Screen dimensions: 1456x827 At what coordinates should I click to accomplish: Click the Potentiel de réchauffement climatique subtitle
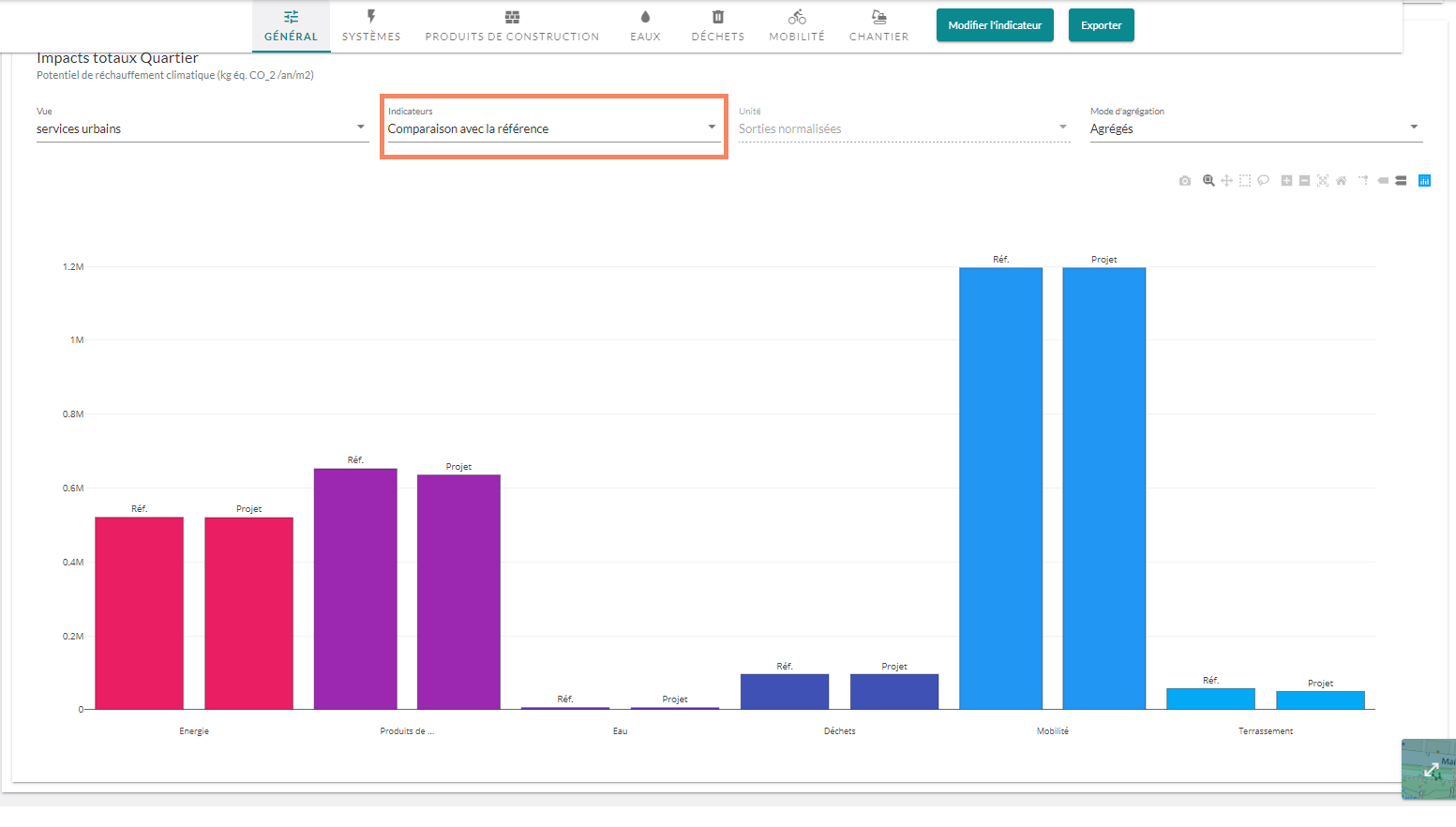pyautogui.click(x=175, y=75)
